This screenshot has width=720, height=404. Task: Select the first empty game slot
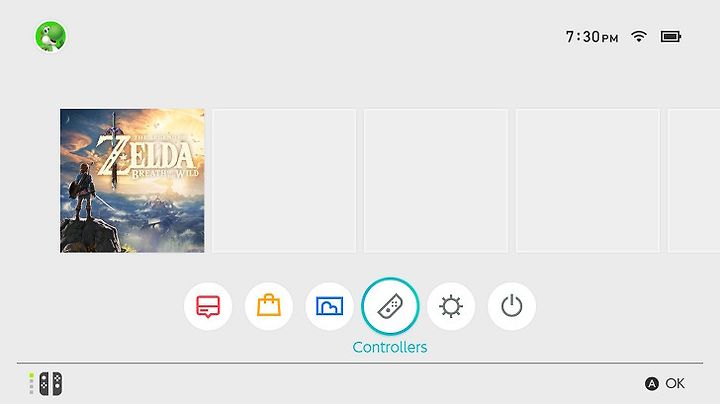284,181
